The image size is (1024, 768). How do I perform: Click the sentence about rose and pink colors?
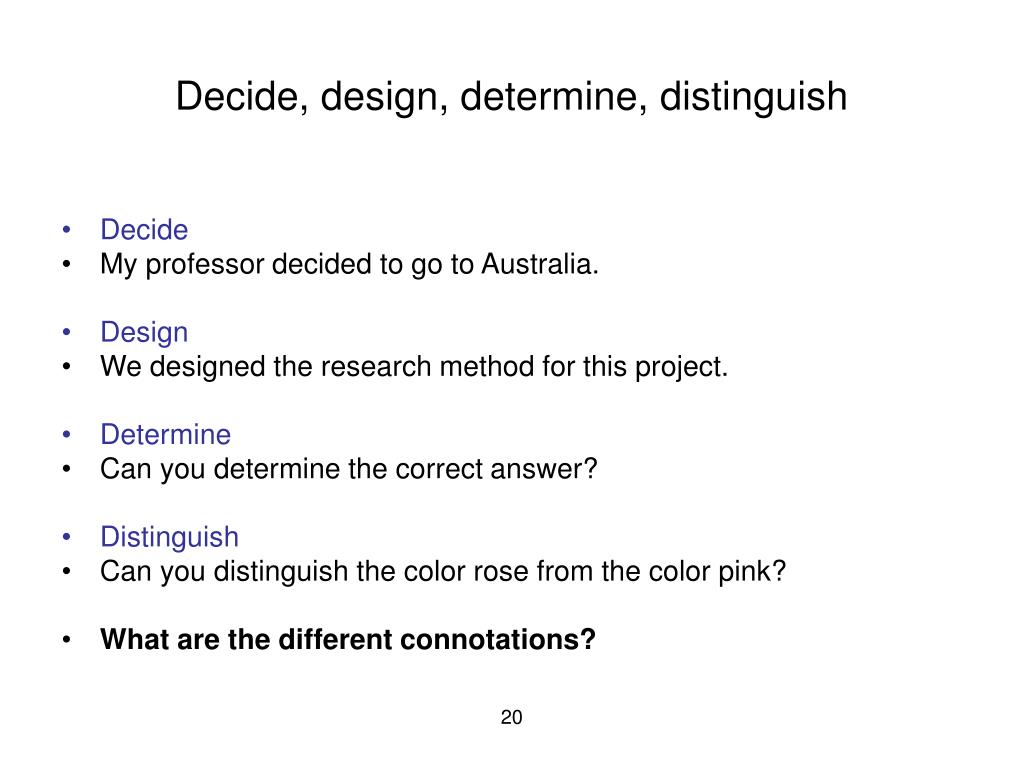[x=443, y=571]
